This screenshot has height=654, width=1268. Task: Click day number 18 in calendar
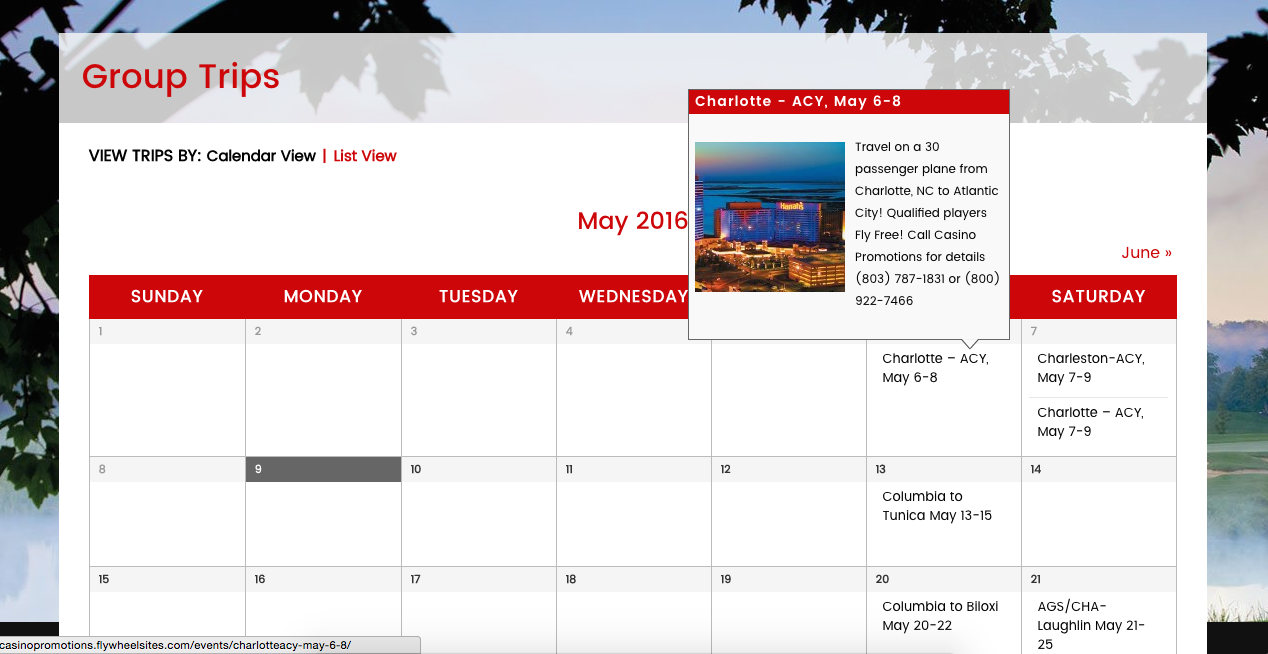(x=571, y=579)
